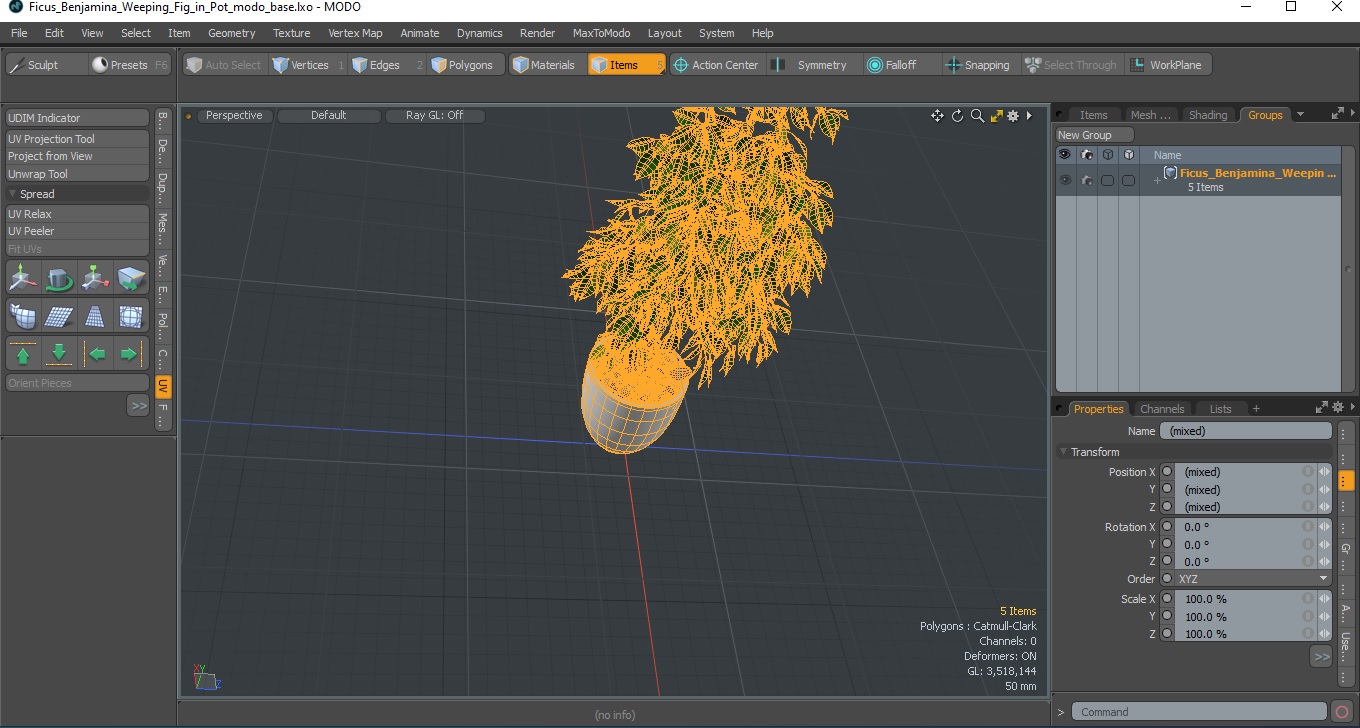Click the UV Projection Tool button
Screen dimensions: 1360x728
[78, 139]
